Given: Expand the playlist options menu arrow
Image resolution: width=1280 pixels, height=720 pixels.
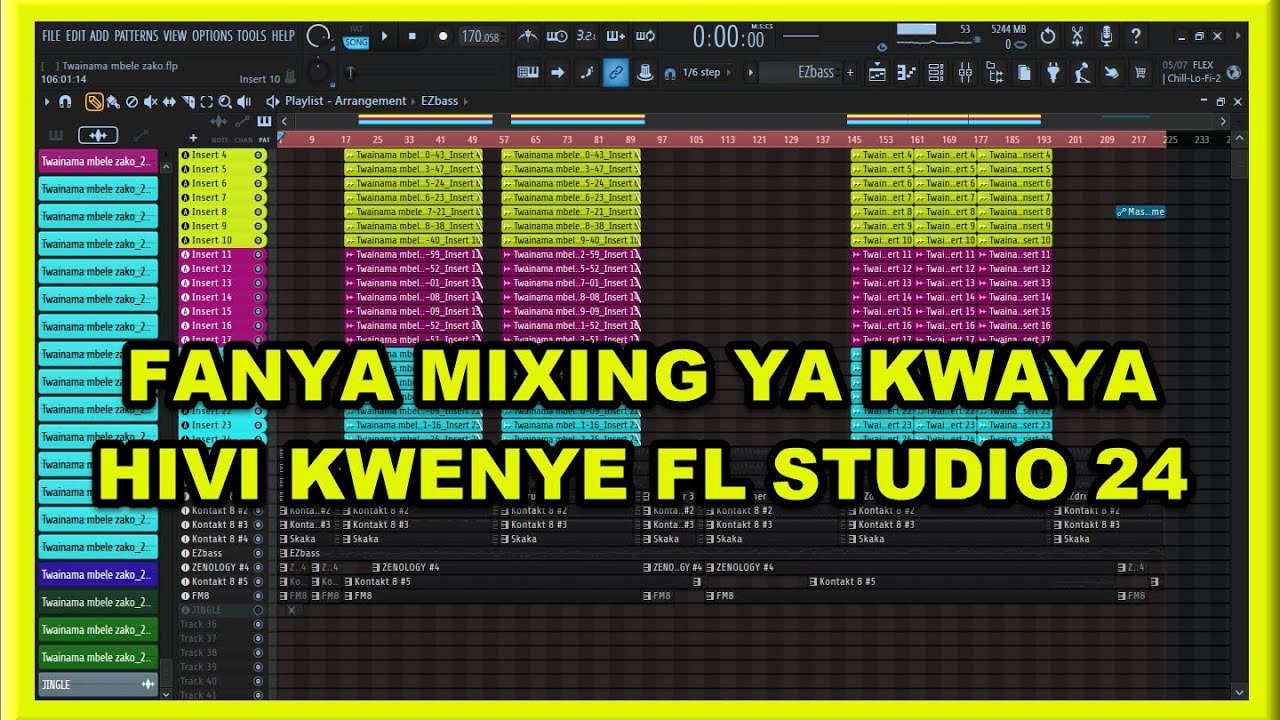Looking at the screenshot, I should (x=47, y=101).
